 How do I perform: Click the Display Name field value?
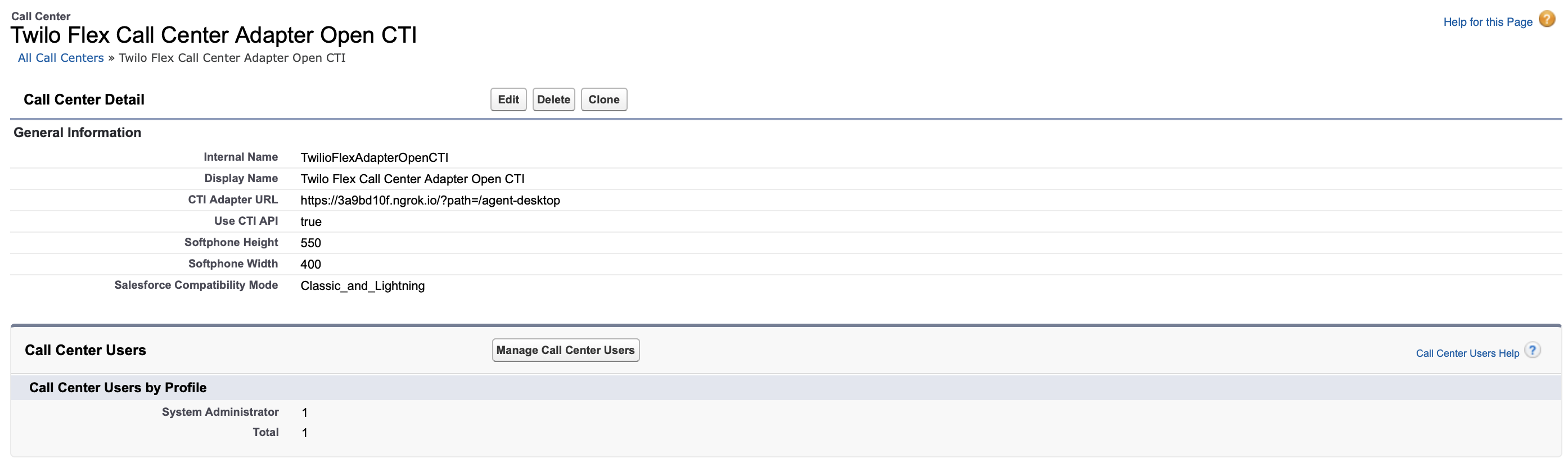(412, 179)
